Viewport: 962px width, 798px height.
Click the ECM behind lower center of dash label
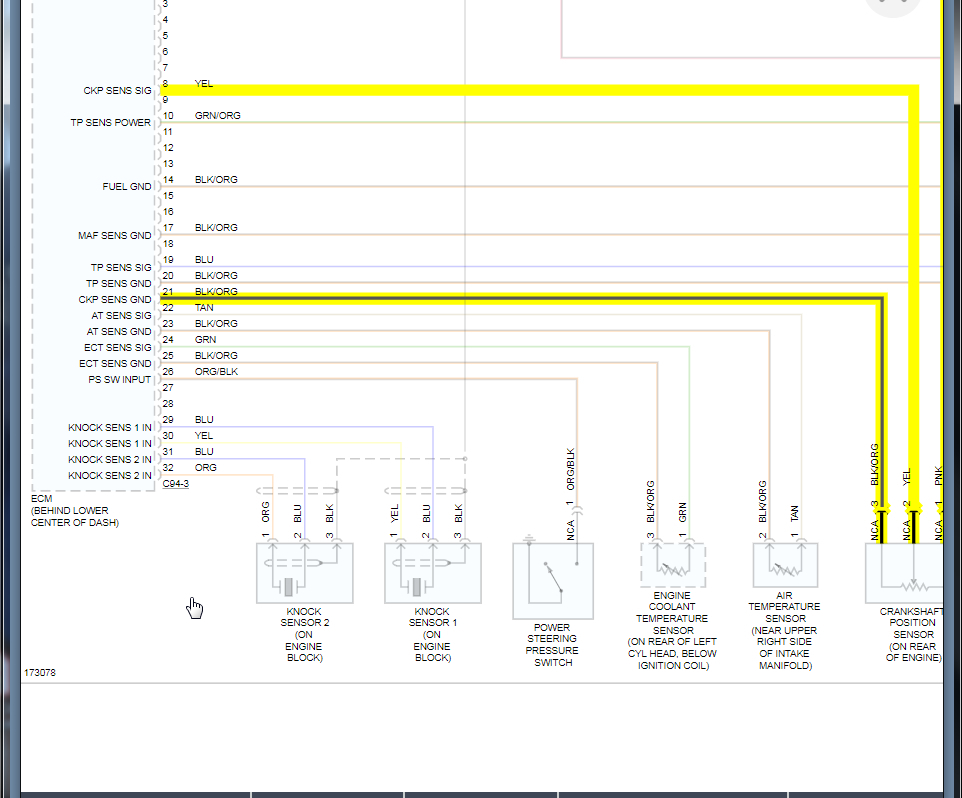pos(75,511)
